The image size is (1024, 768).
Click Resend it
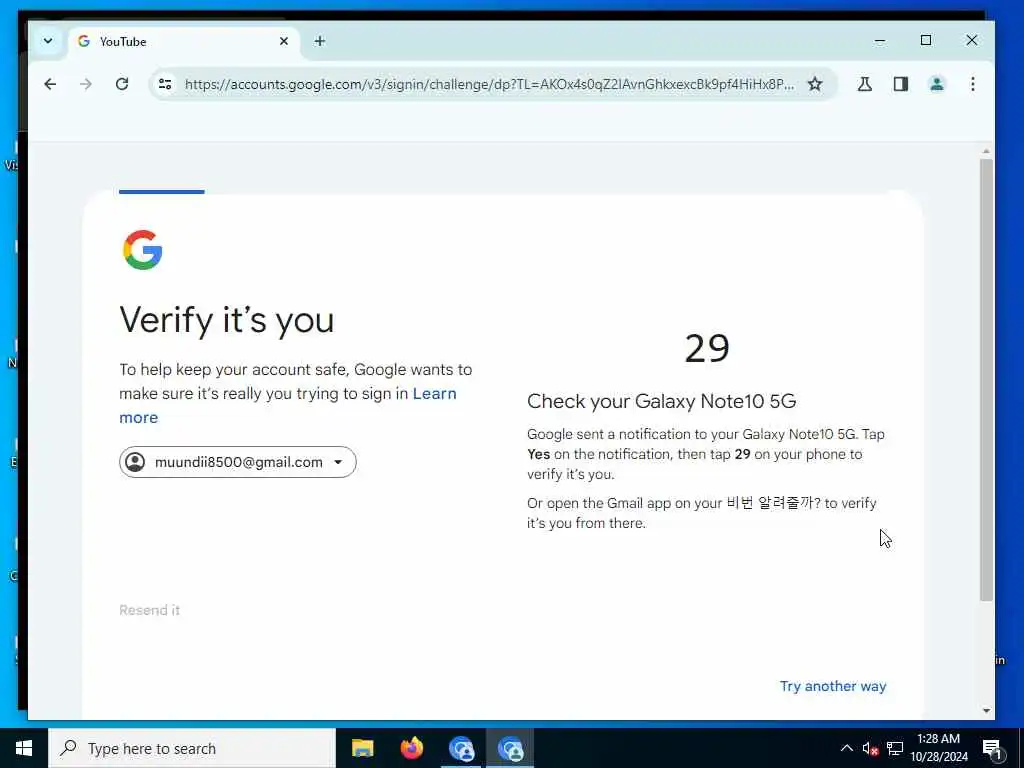149,610
